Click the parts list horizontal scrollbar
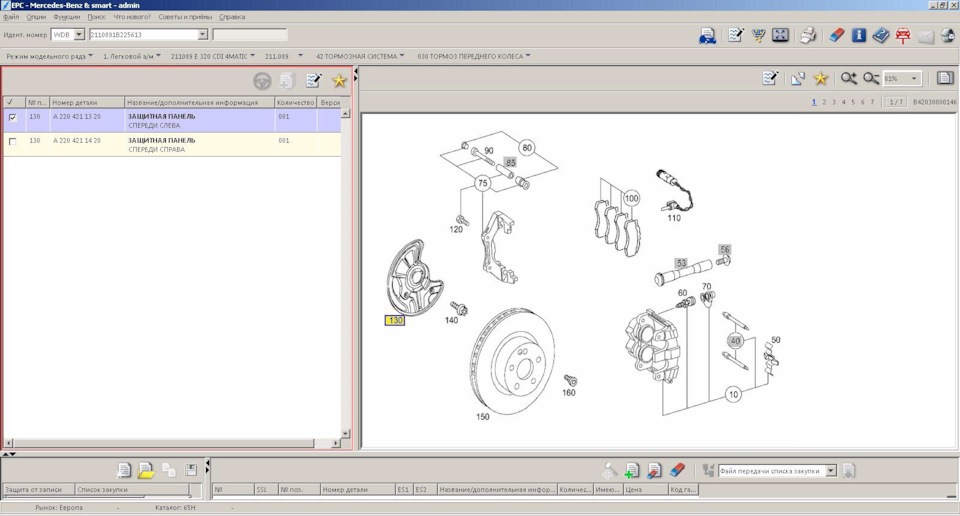960x516 pixels. click(163, 443)
